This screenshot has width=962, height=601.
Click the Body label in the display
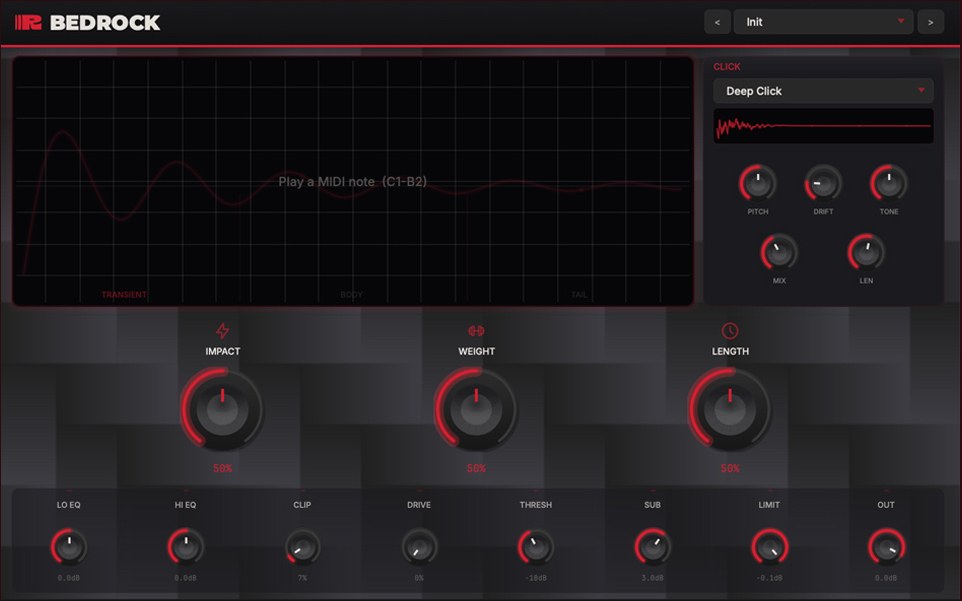click(x=352, y=295)
